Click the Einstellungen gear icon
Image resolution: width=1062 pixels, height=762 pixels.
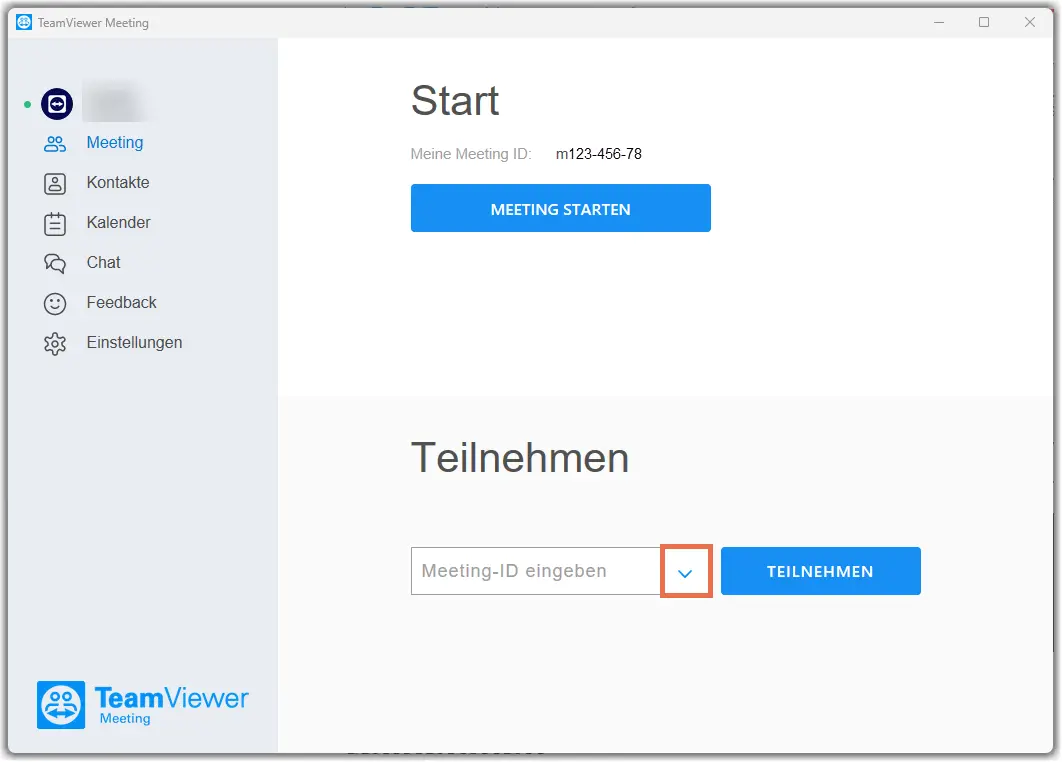pos(55,343)
